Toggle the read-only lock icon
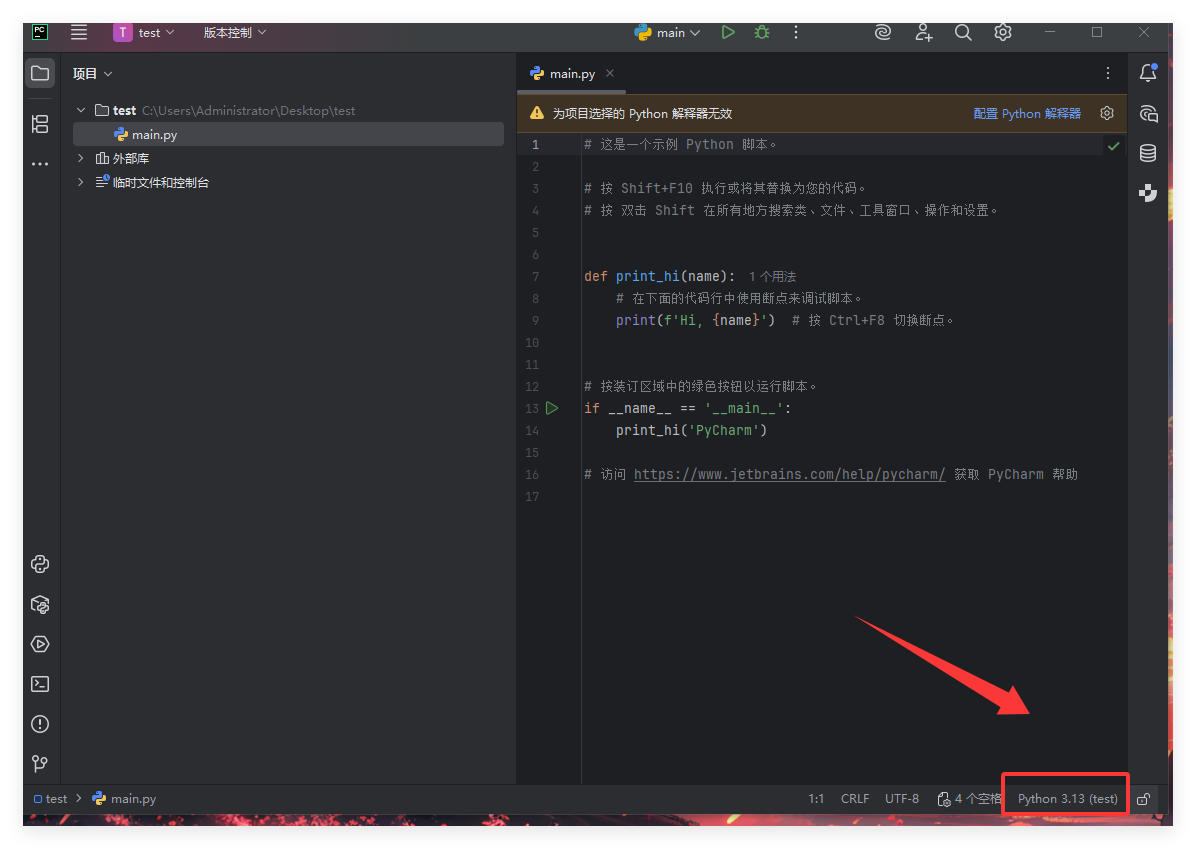 pos(1143,799)
